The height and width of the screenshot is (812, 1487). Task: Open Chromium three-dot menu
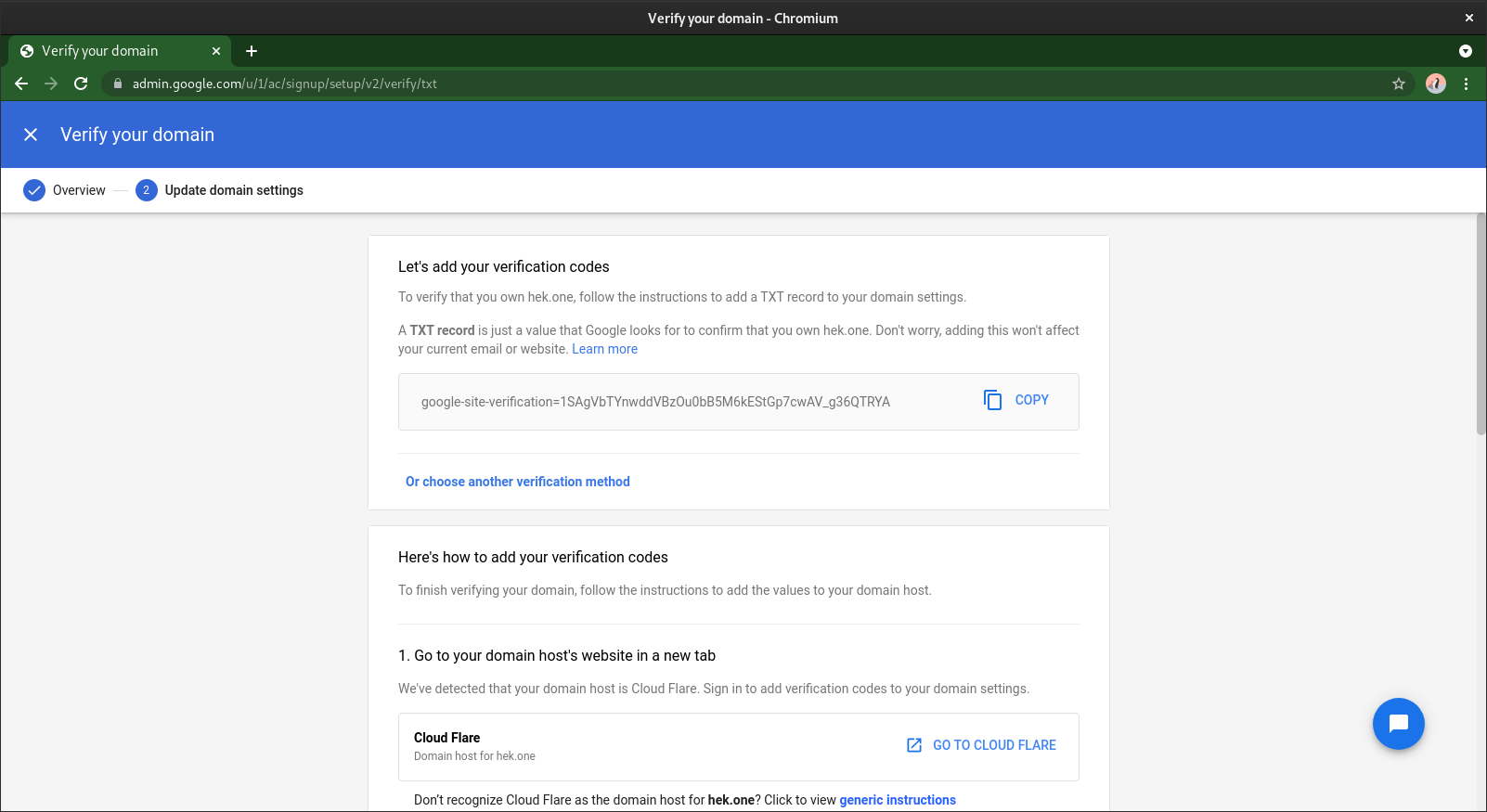1466,84
